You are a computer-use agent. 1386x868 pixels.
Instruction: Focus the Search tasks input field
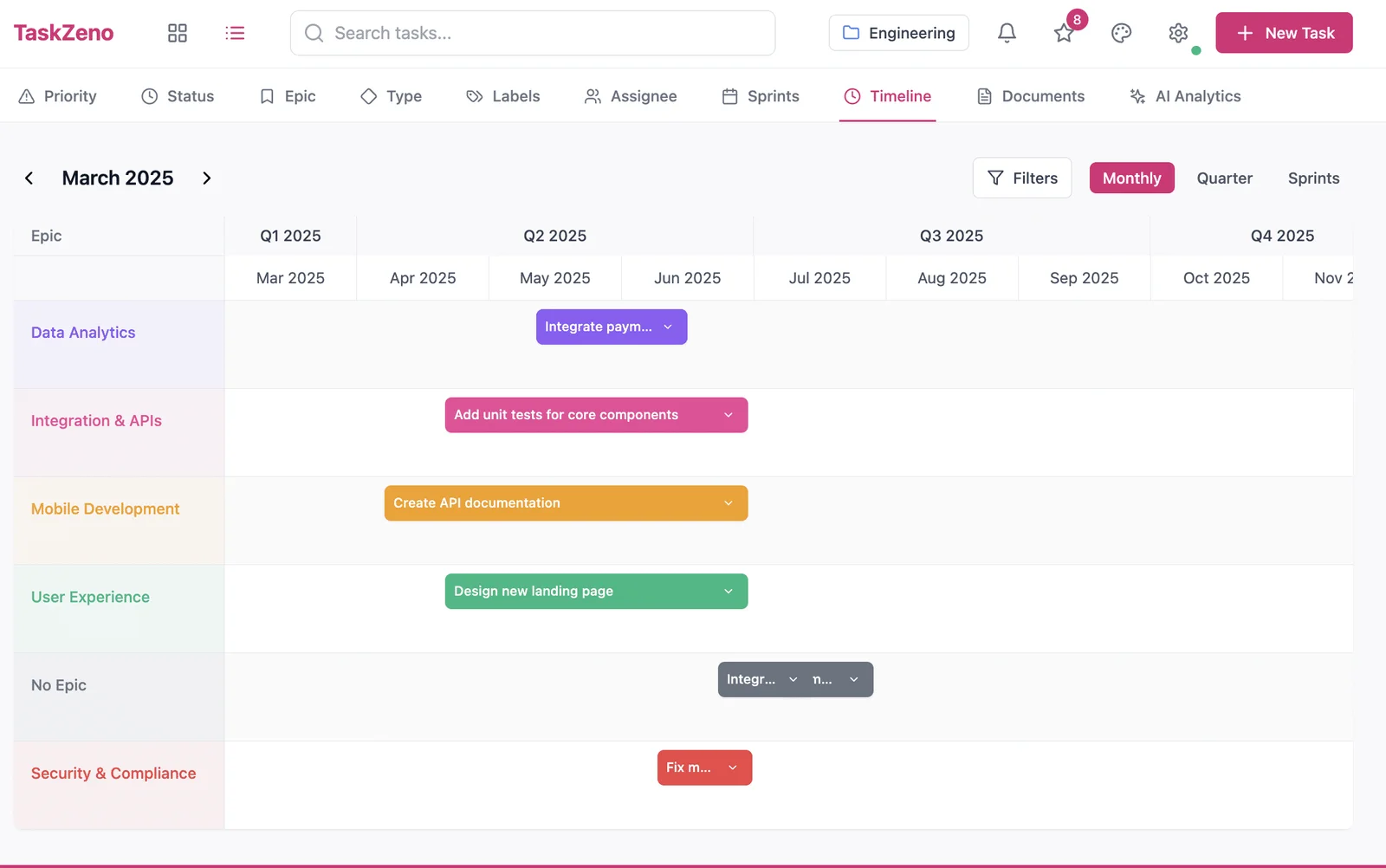click(533, 33)
